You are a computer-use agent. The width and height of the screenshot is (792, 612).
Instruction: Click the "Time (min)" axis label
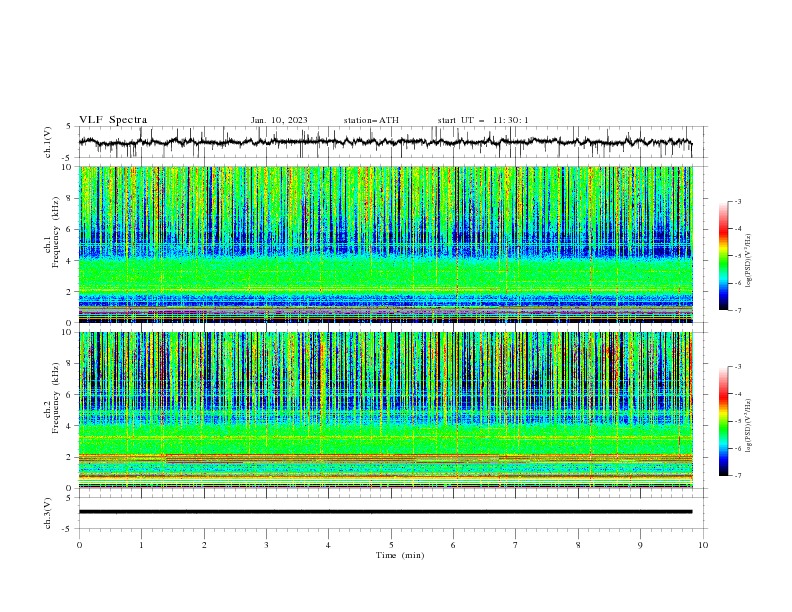click(400, 555)
